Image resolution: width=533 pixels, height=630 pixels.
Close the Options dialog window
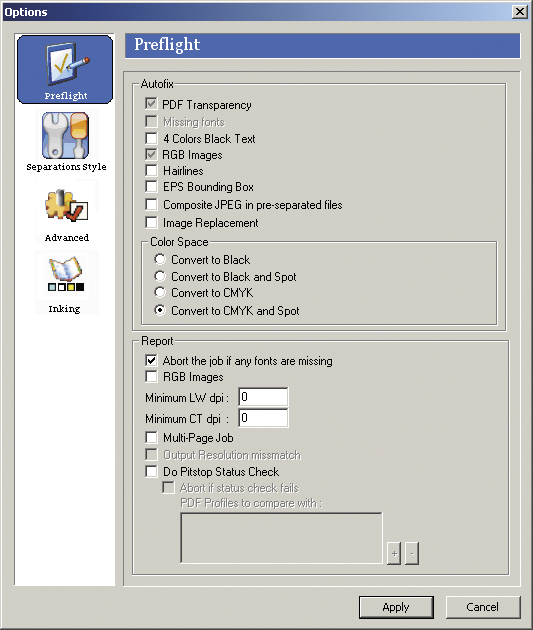[520, 11]
